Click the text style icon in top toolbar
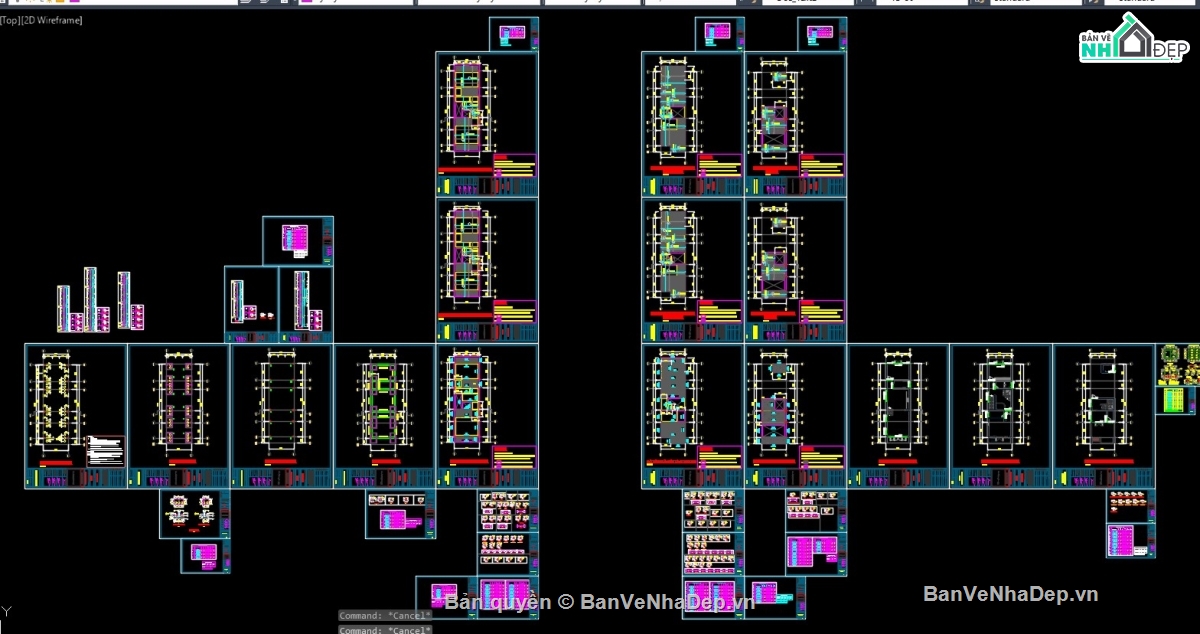Screen dimensions: 1200x634 653,3
